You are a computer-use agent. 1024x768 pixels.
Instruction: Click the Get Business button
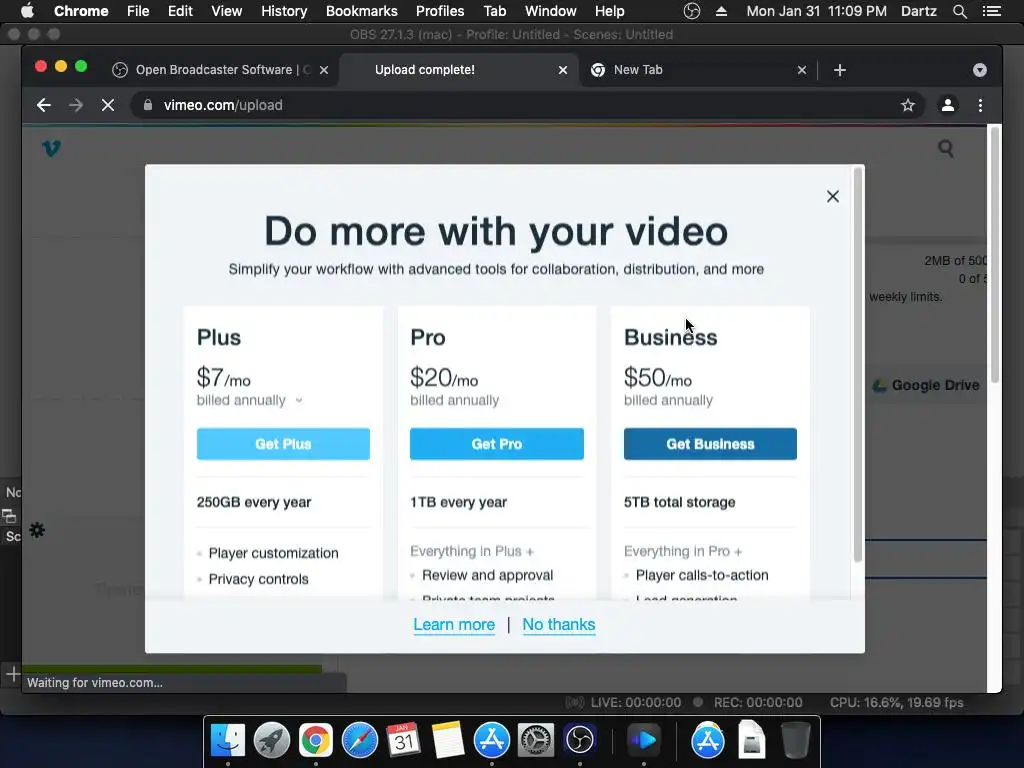pyautogui.click(x=710, y=444)
